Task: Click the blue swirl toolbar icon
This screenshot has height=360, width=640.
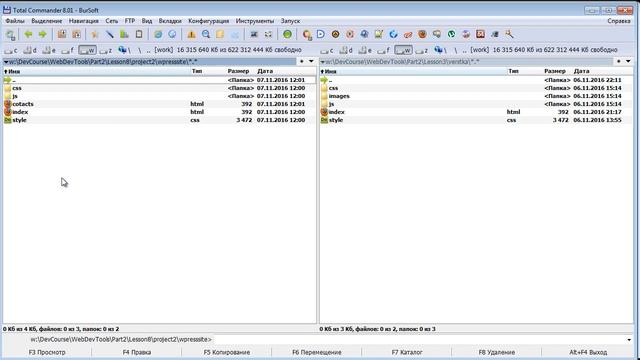Action: [393, 34]
